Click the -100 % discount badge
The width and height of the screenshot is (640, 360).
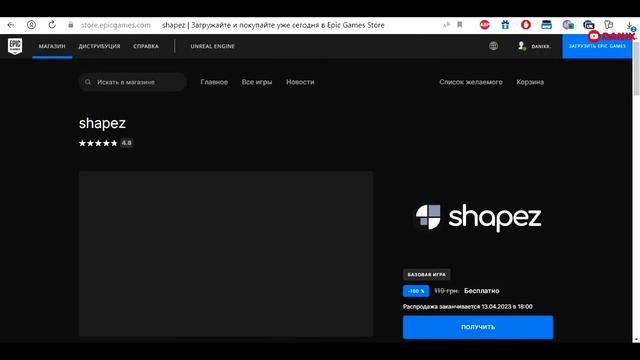[416, 291]
